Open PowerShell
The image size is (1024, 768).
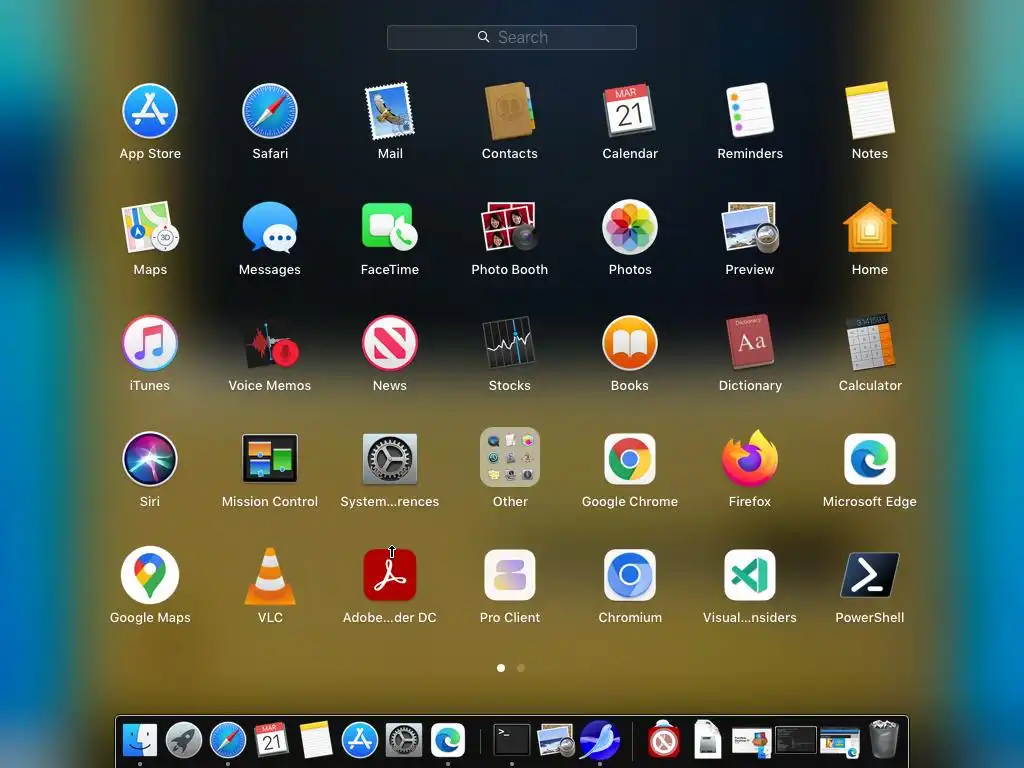[x=870, y=575]
